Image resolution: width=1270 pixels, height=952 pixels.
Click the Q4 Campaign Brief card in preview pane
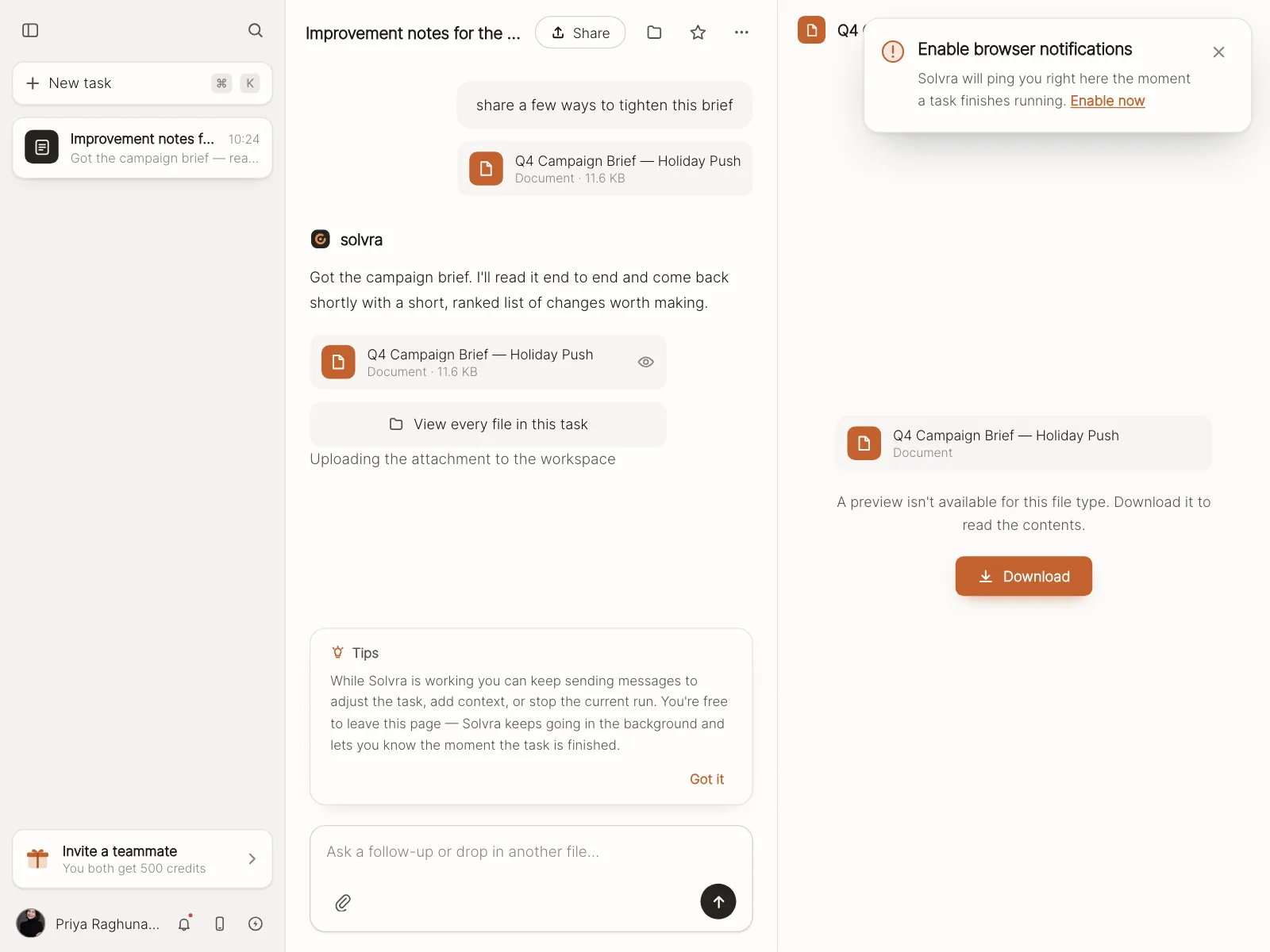[1024, 443]
